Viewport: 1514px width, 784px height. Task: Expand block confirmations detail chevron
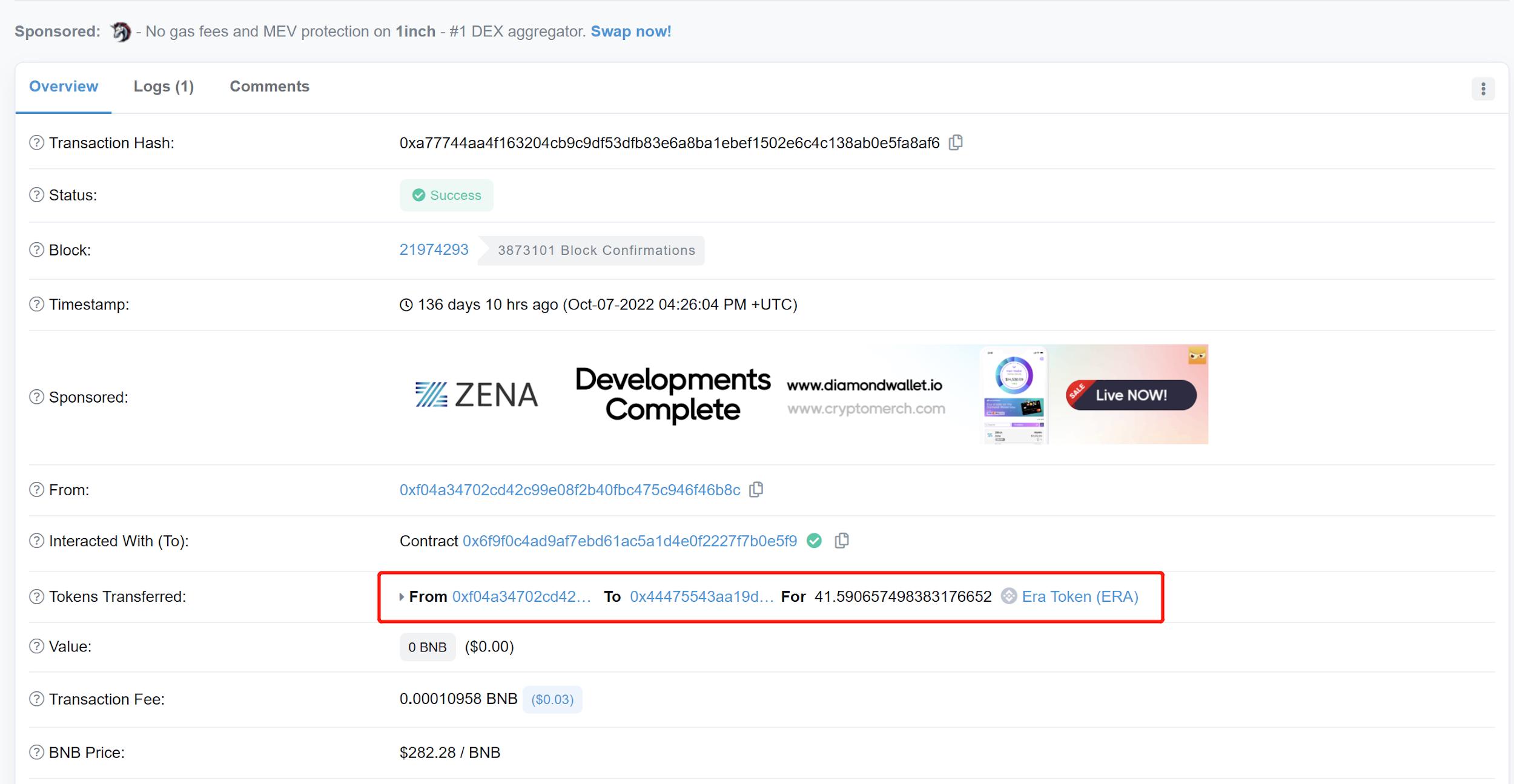[x=485, y=250]
